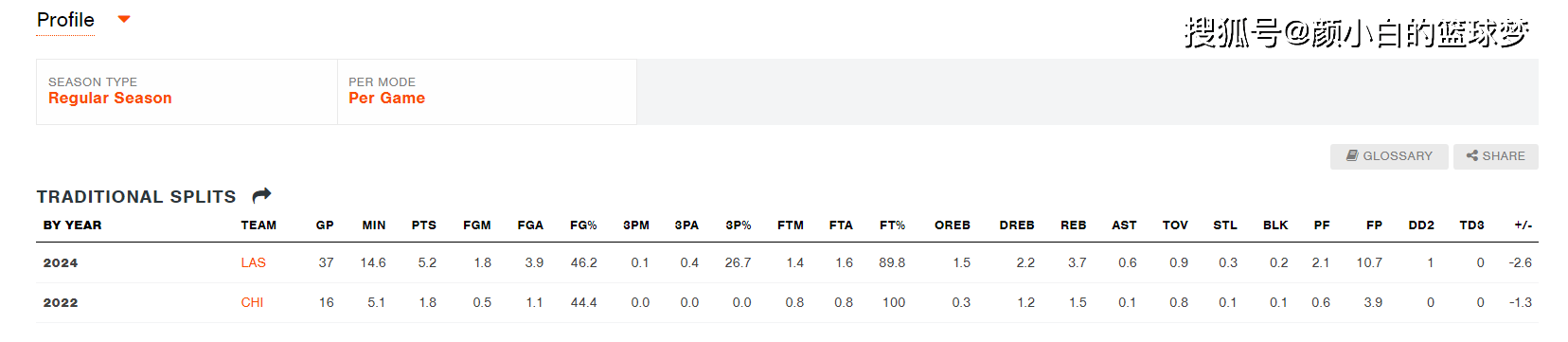Sort table by PTS column

pos(424,225)
